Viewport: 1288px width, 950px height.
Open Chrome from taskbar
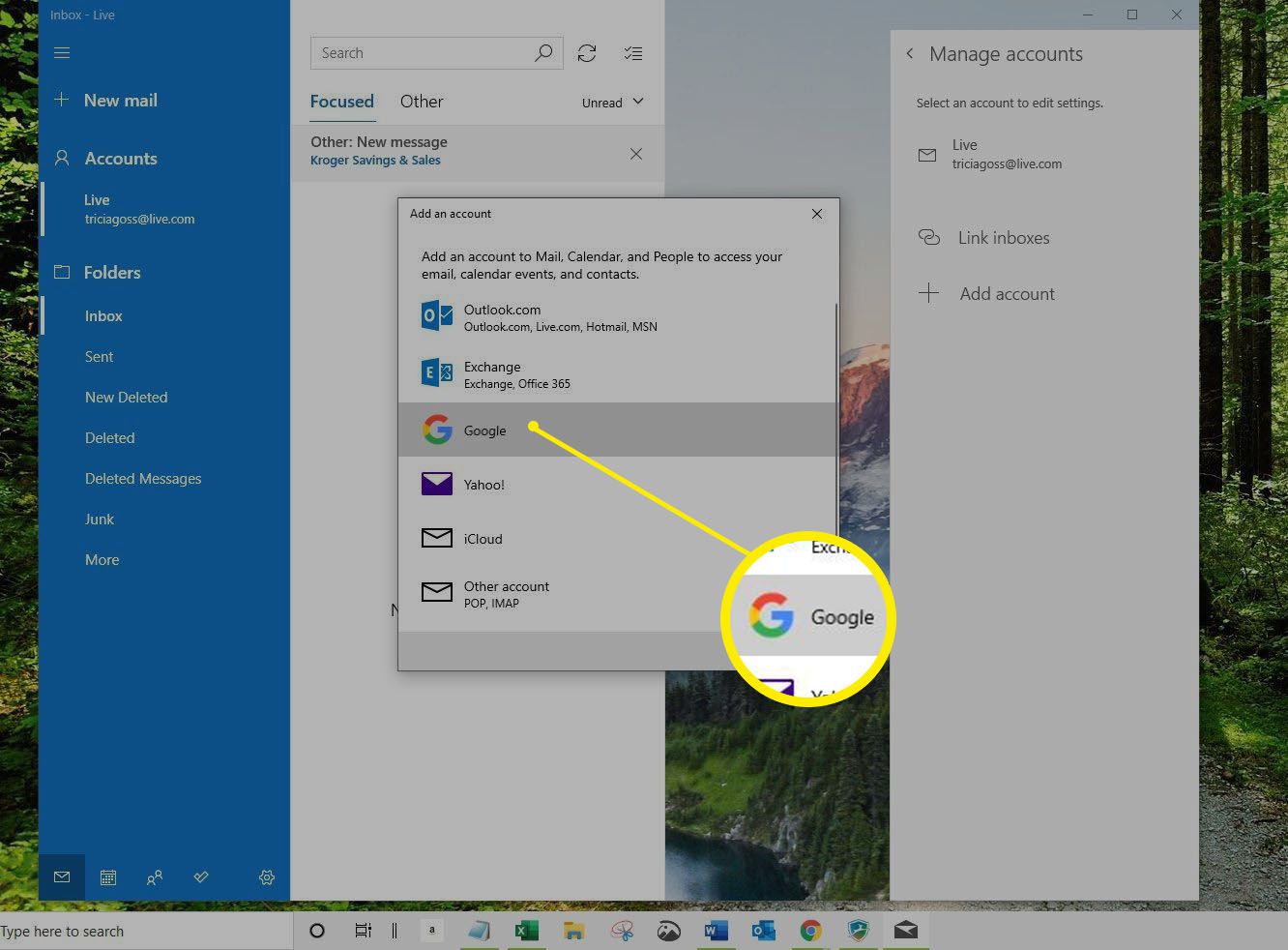click(x=810, y=932)
